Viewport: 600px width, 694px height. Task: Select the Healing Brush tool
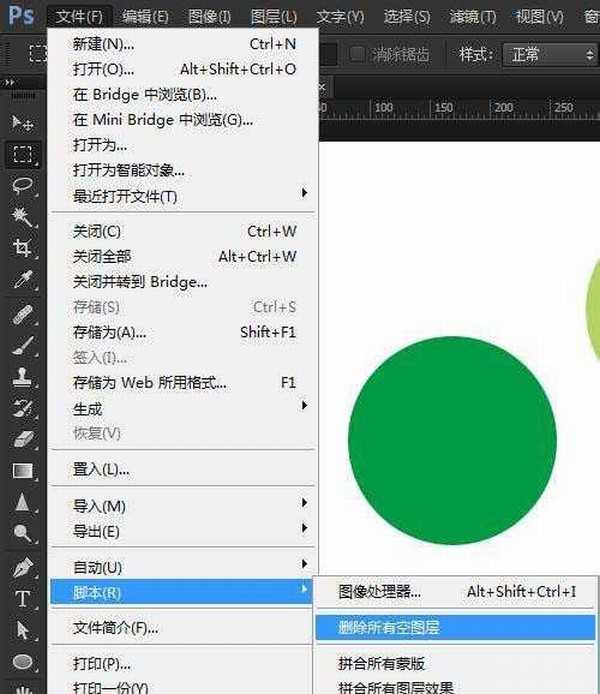coord(22,314)
